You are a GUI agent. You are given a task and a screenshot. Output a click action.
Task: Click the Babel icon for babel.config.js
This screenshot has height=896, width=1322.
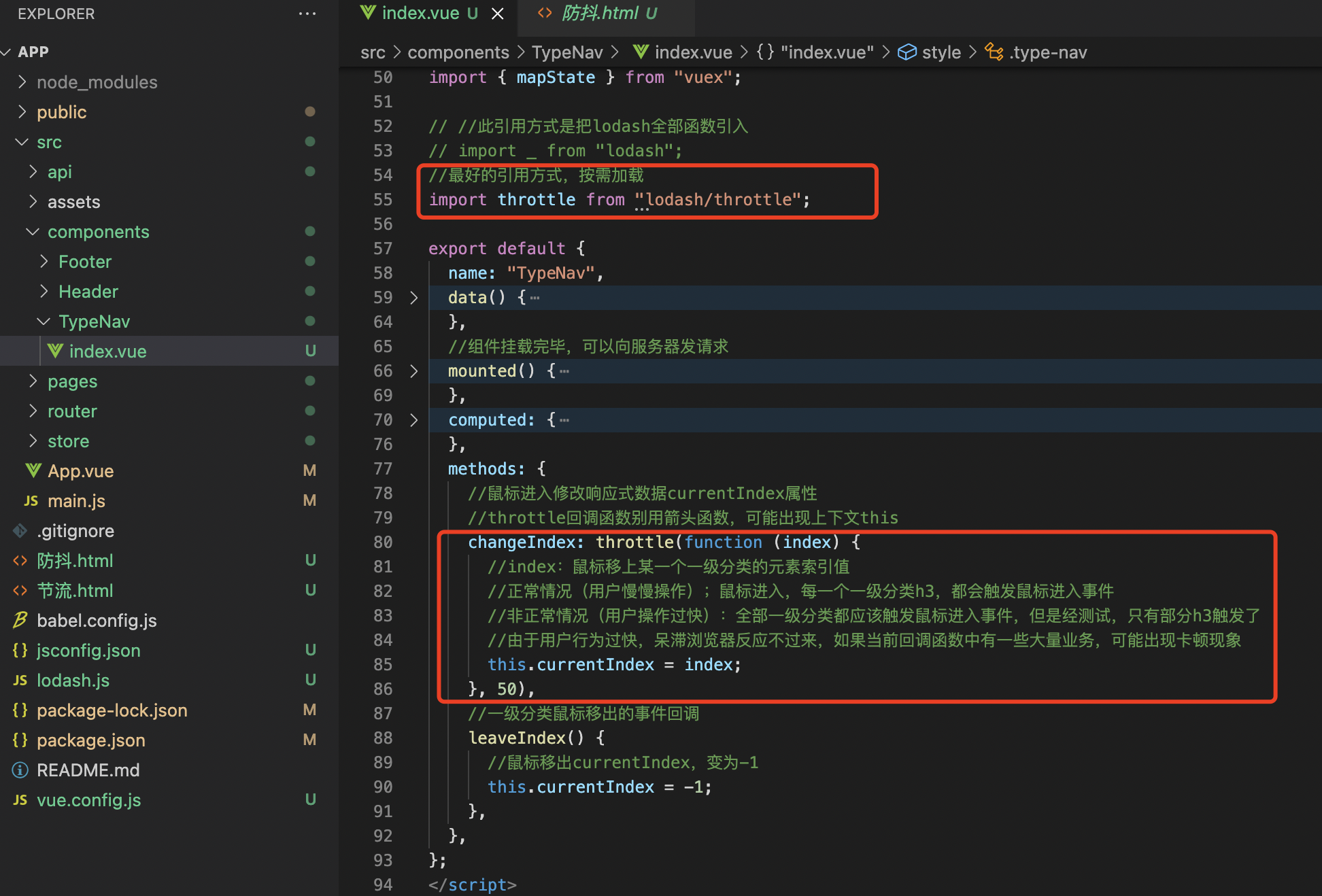point(20,620)
